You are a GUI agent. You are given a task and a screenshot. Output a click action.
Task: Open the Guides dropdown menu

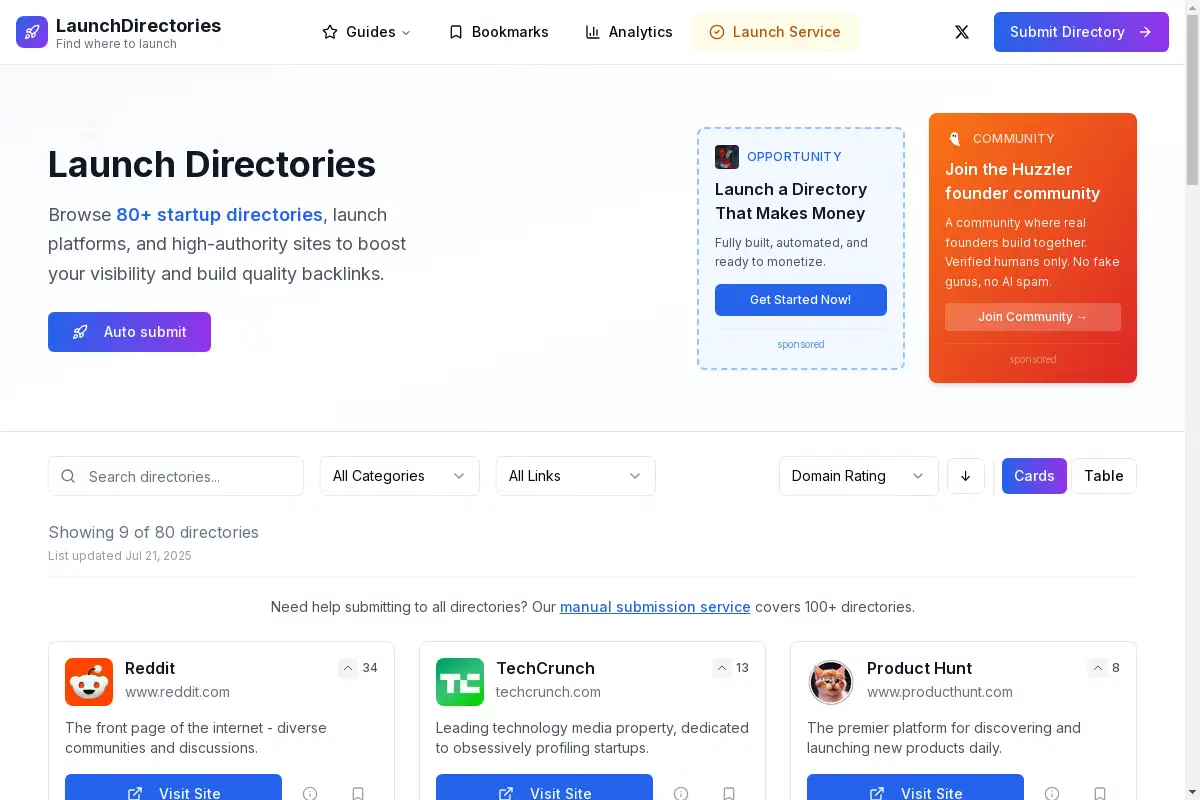[x=366, y=32]
